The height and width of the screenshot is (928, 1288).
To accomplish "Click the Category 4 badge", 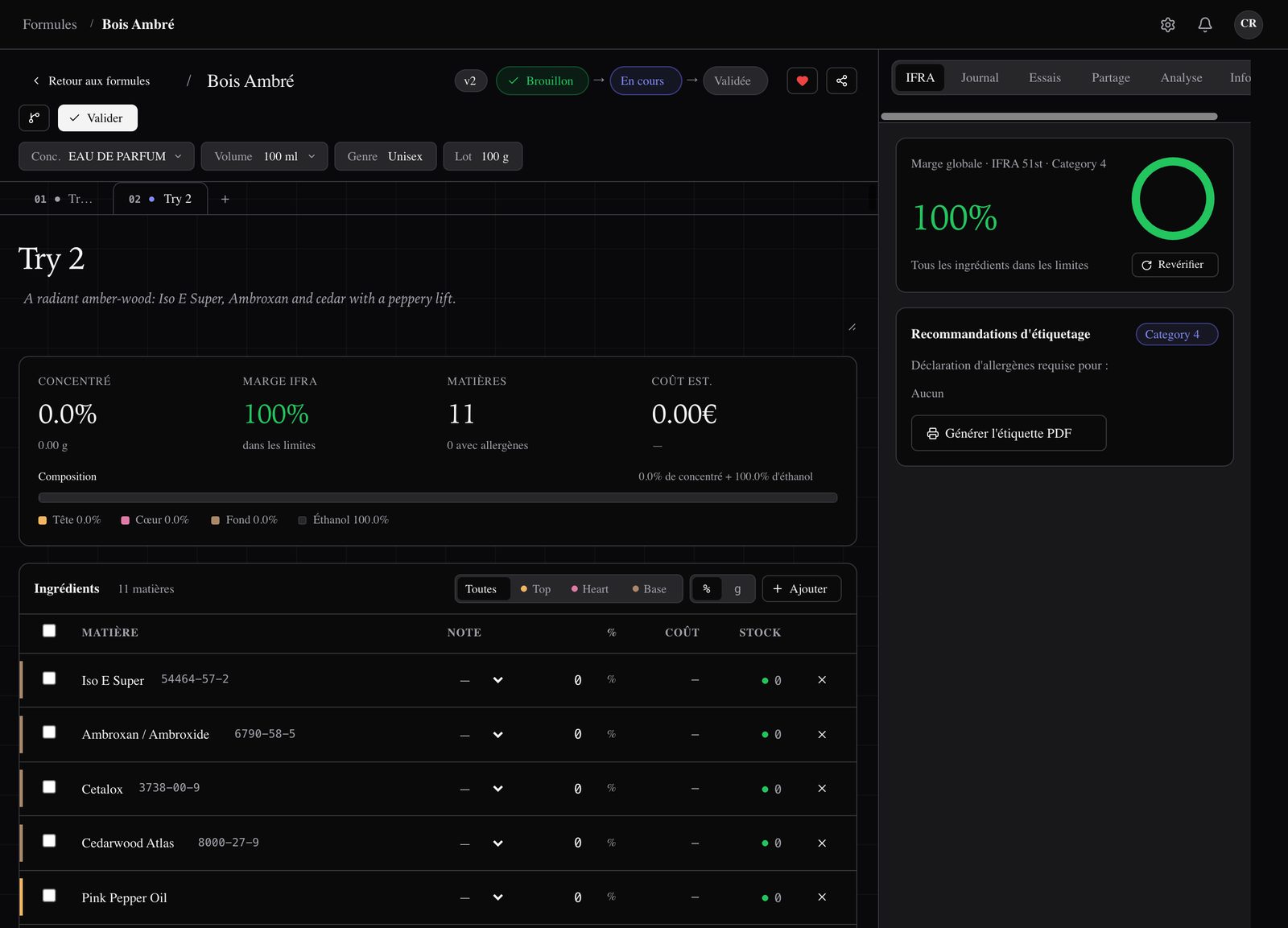I will (1177, 334).
